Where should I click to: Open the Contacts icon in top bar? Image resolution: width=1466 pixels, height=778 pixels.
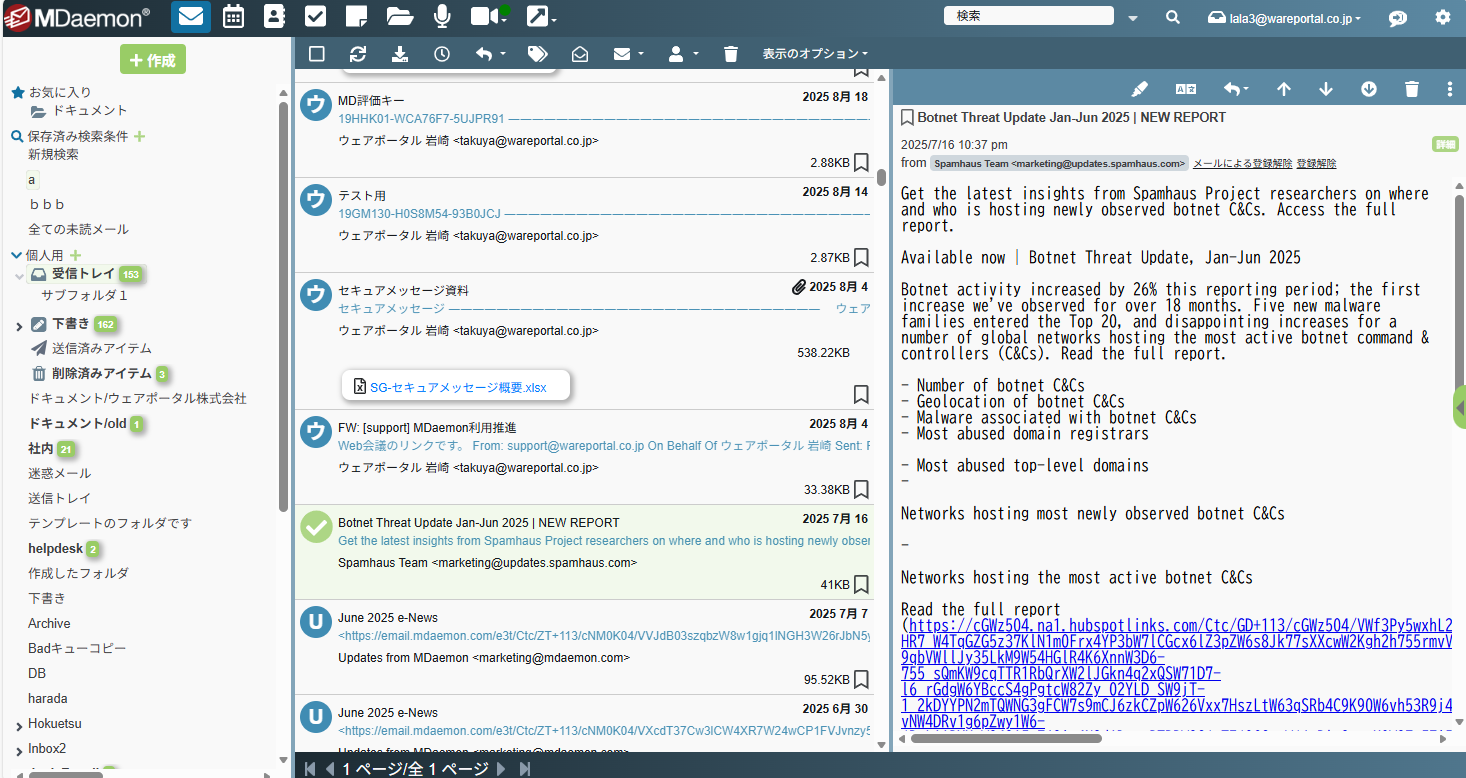[274, 17]
